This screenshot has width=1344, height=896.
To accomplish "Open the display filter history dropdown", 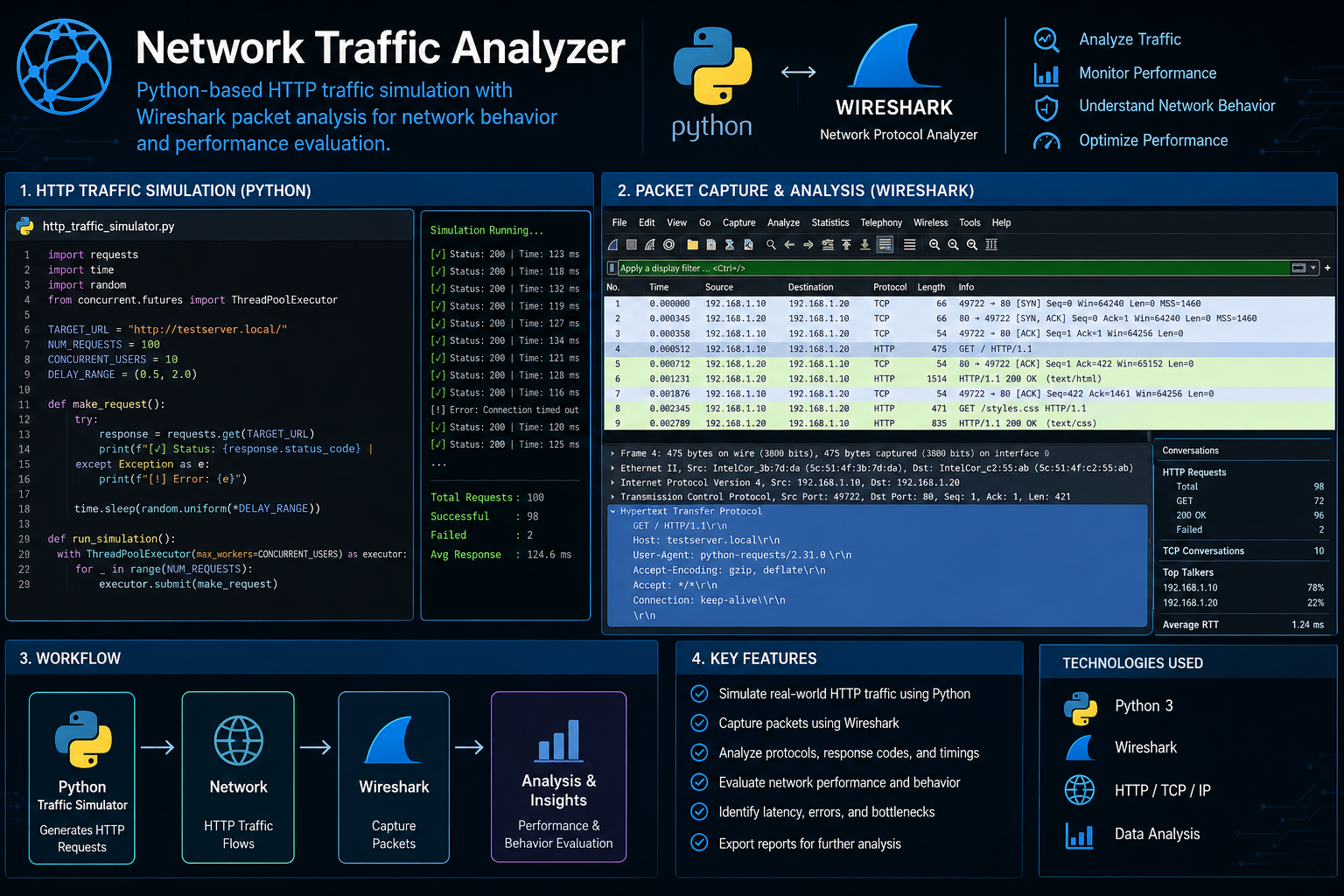I will [x=1313, y=268].
